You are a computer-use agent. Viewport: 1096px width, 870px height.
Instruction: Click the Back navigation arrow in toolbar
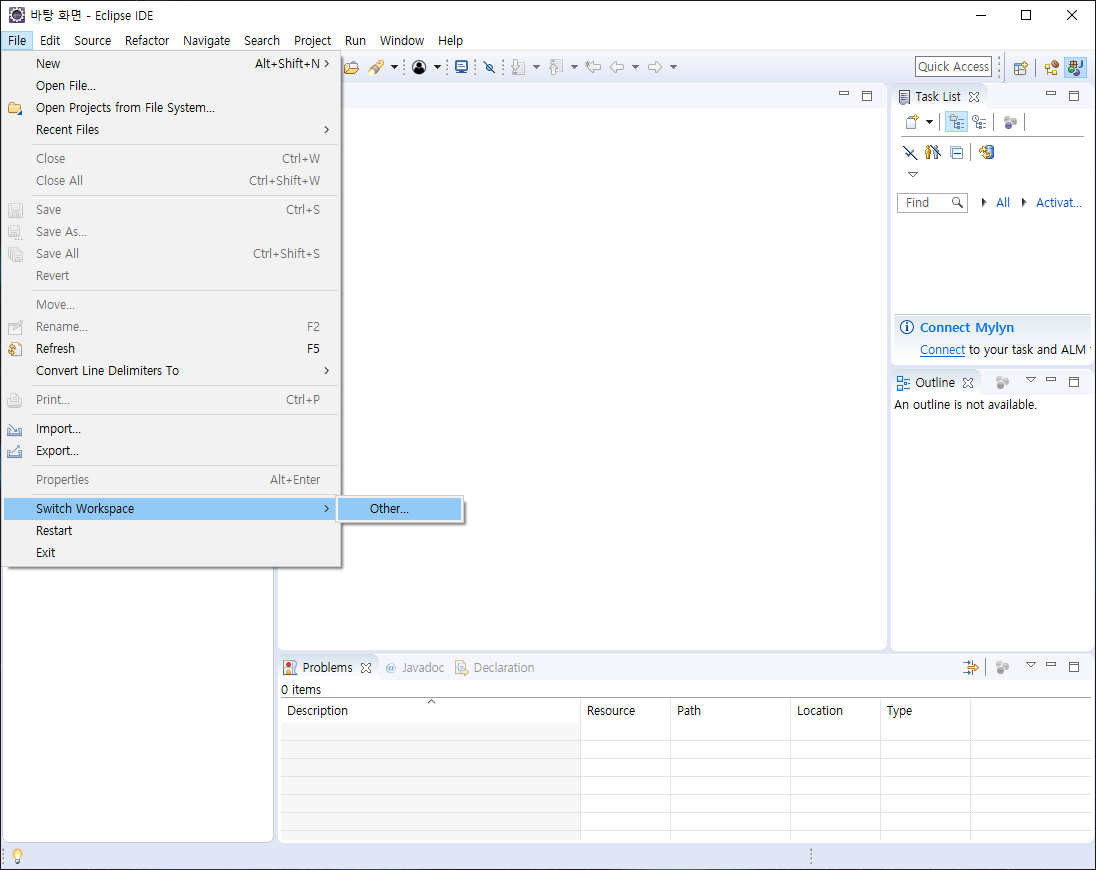[x=617, y=67]
